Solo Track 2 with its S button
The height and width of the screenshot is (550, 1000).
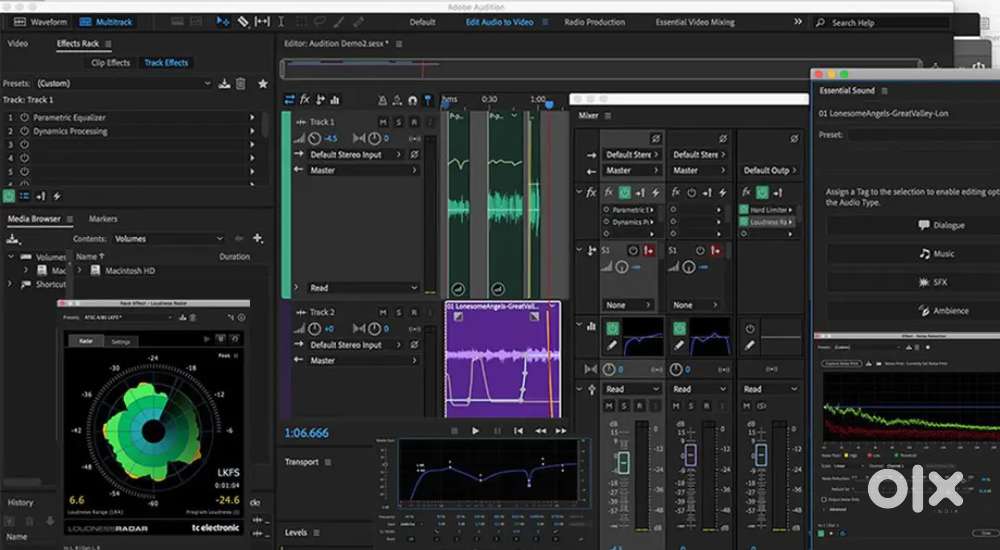pyautogui.click(x=399, y=312)
